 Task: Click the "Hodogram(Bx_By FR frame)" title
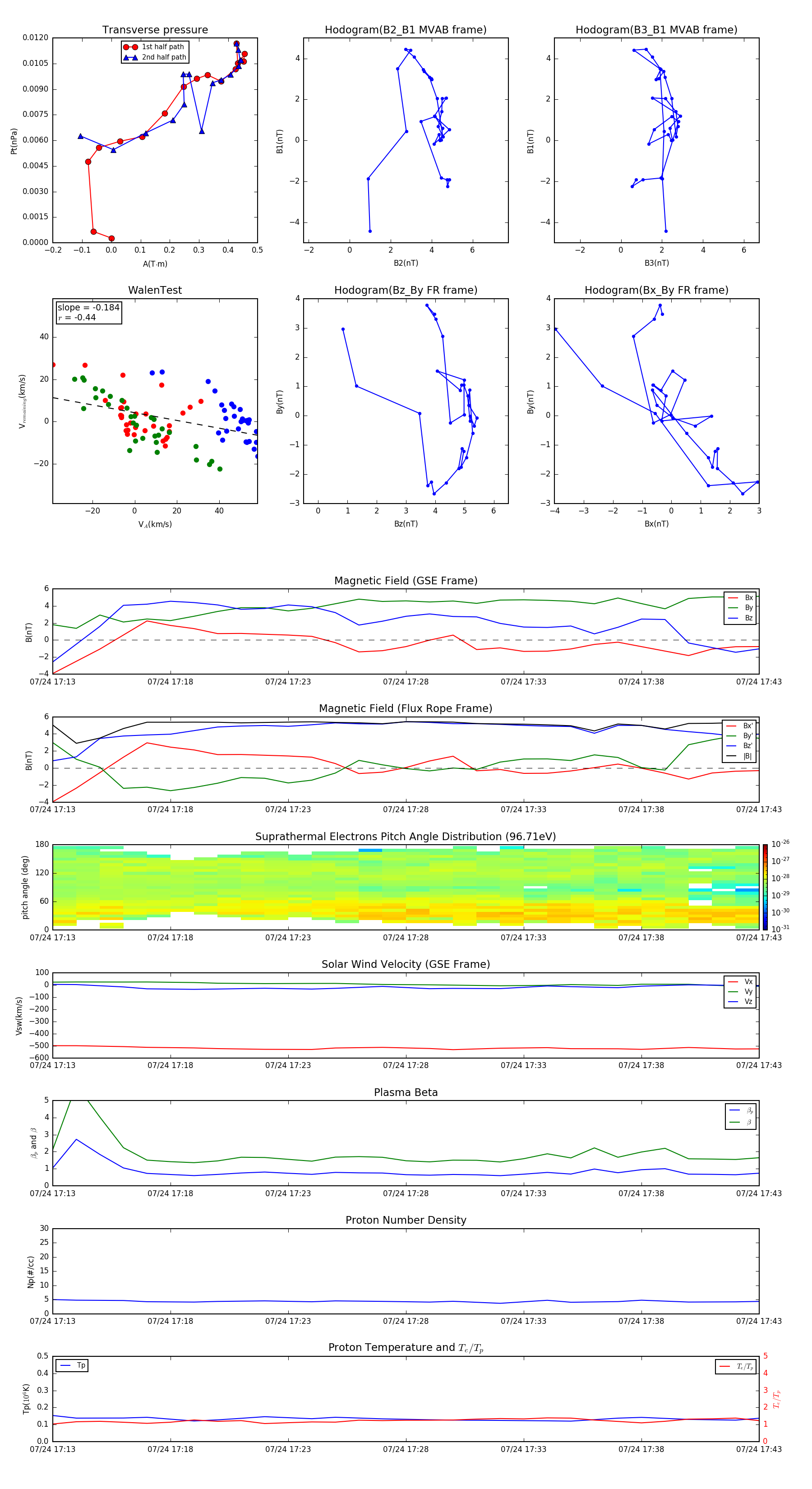(x=656, y=290)
